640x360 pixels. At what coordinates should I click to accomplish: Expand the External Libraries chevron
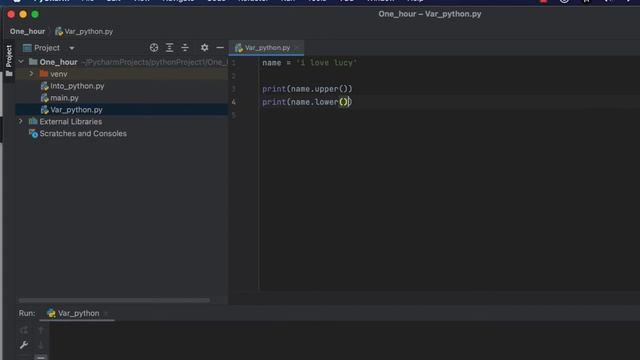20,121
